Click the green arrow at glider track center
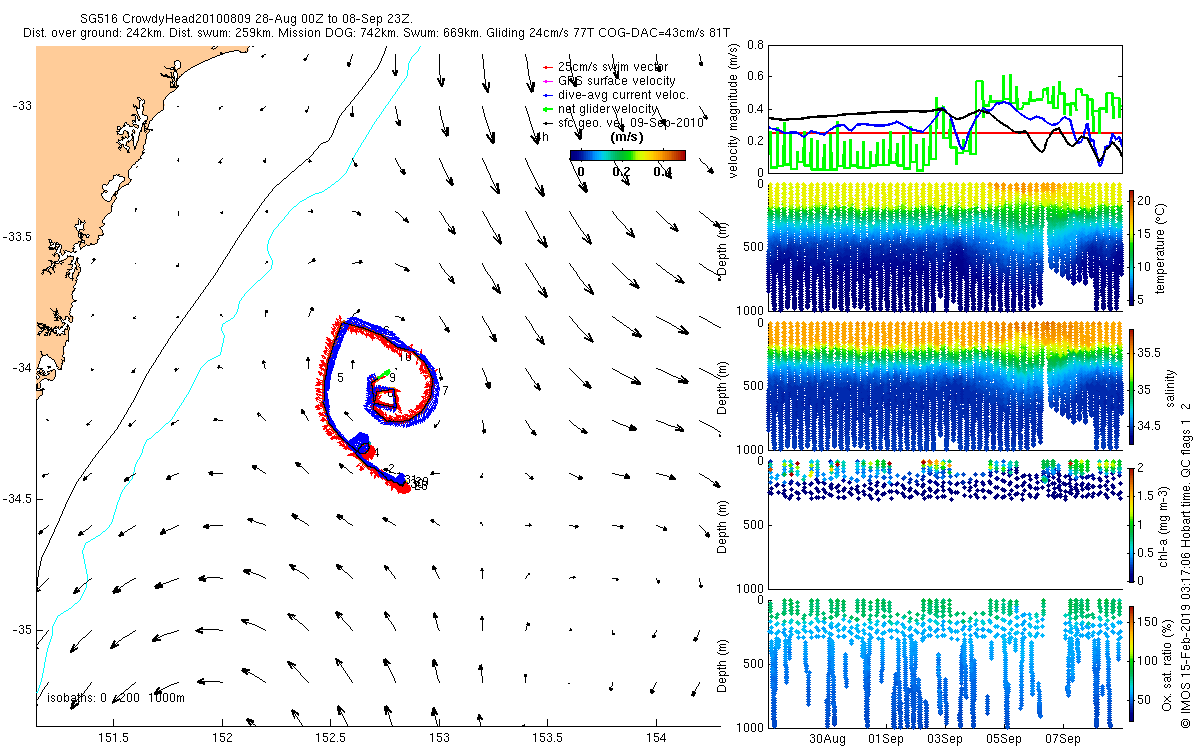Image resolution: width=1200 pixels, height=750 pixels. tap(382, 374)
